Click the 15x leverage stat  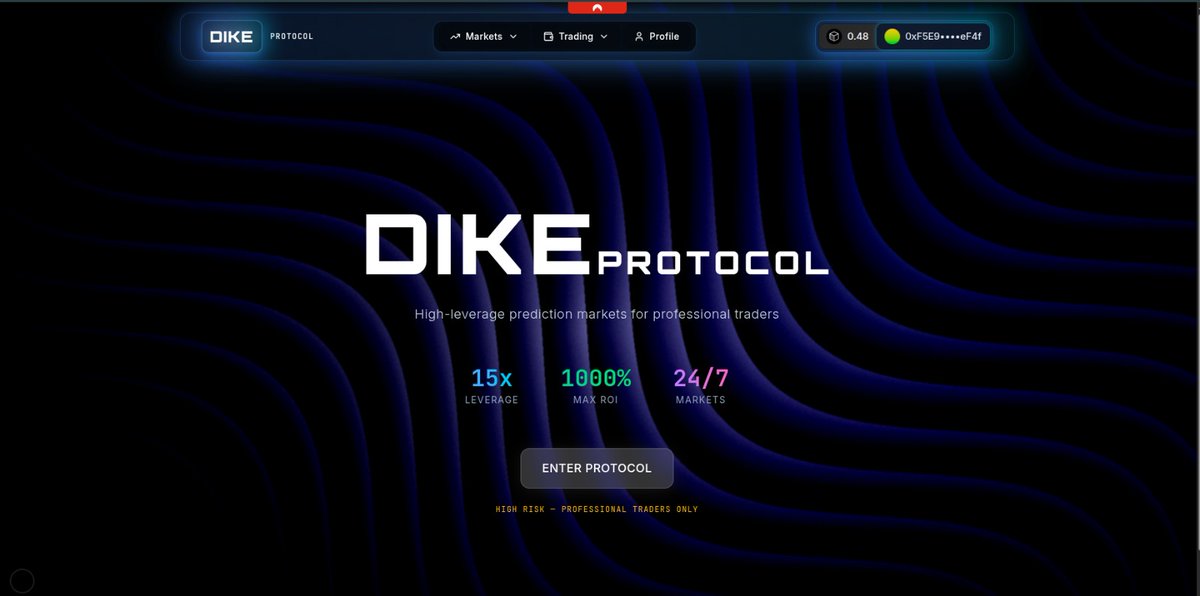click(492, 386)
